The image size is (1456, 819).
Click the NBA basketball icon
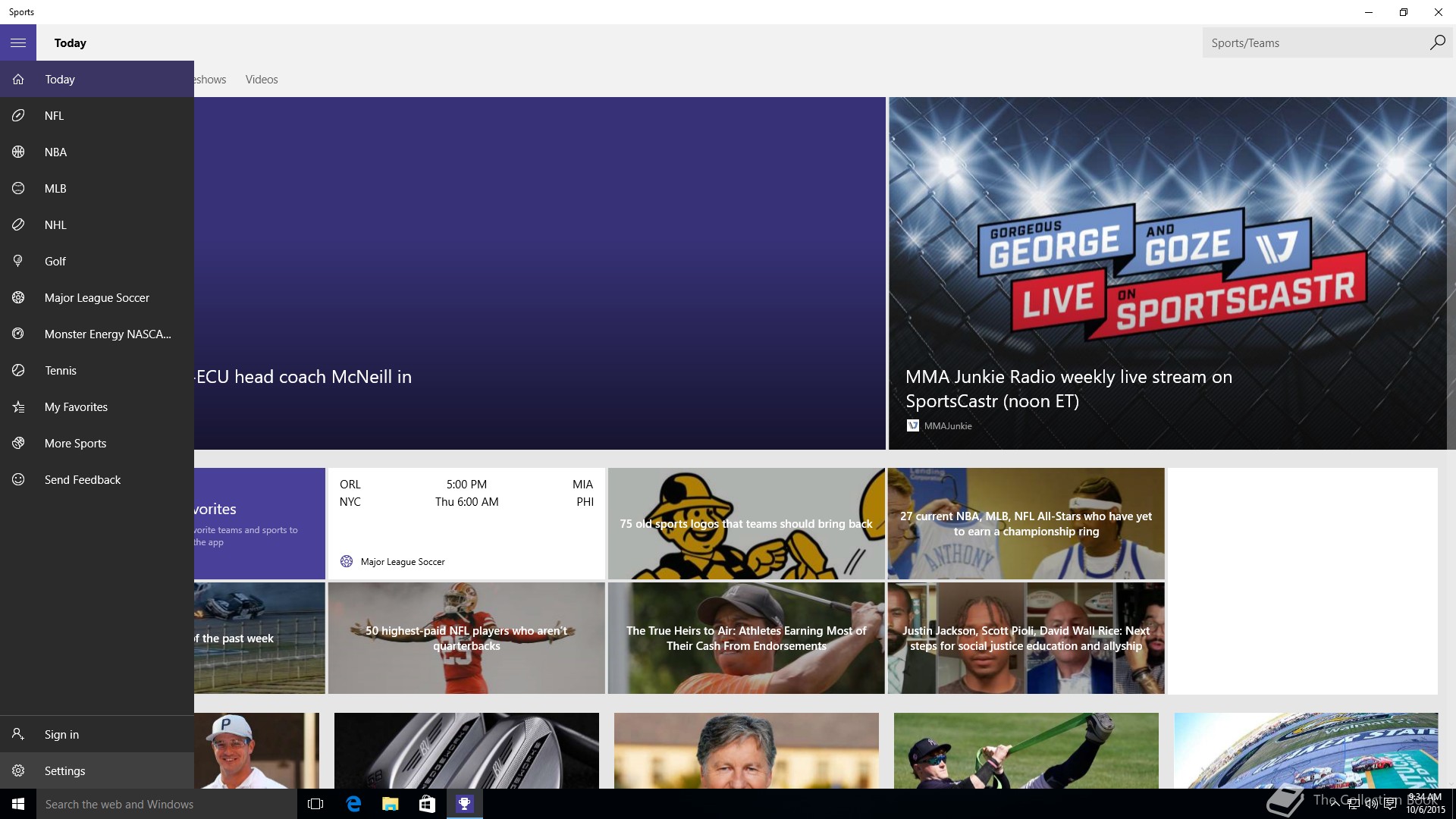[18, 152]
